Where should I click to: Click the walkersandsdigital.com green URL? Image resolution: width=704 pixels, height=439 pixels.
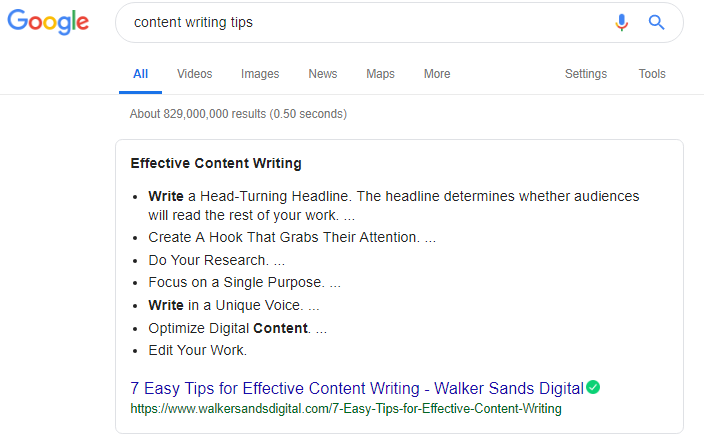[x=346, y=408]
